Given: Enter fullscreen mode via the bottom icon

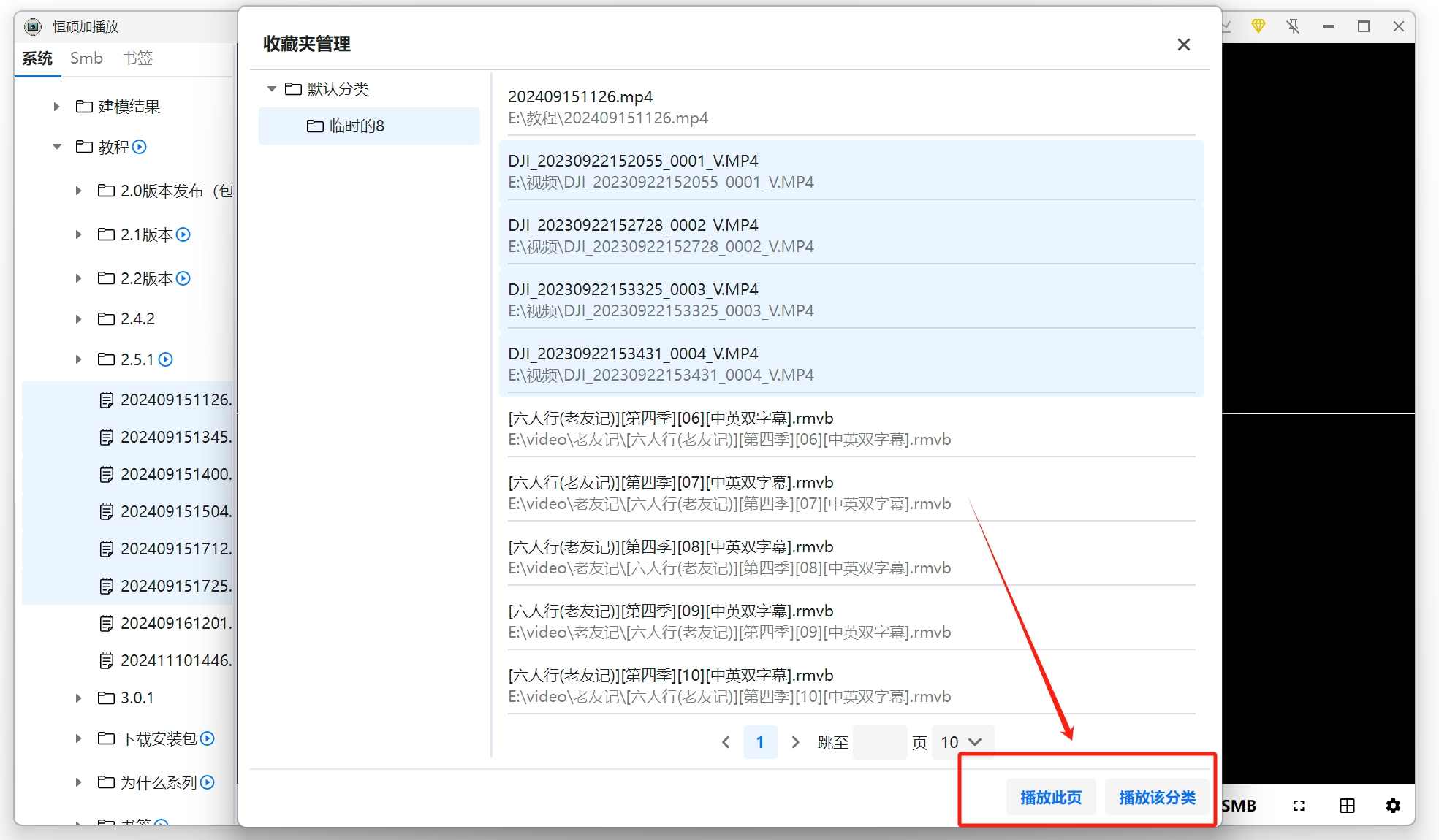Looking at the screenshot, I should (1299, 806).
